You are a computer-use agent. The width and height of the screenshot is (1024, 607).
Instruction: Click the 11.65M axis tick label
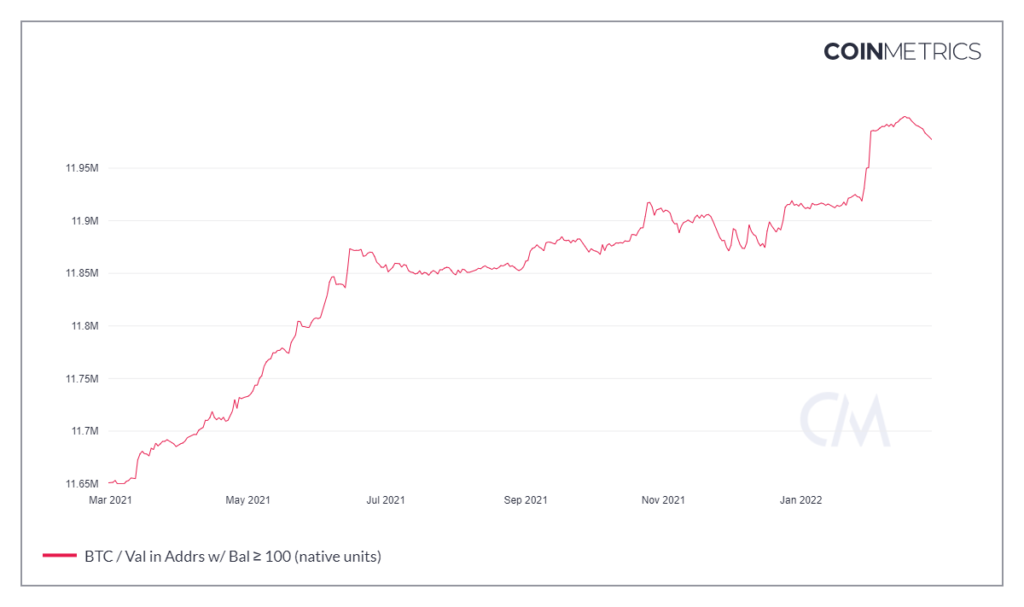click(x=81, y=484)
